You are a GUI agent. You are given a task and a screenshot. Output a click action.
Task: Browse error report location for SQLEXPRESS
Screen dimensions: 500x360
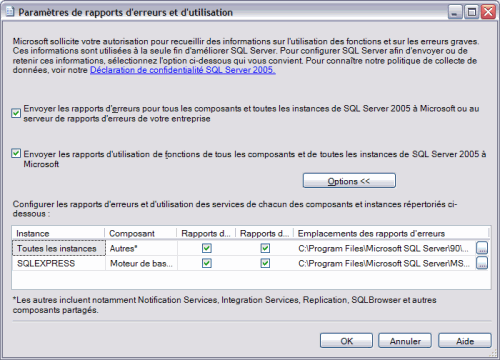tap(482, 263)
